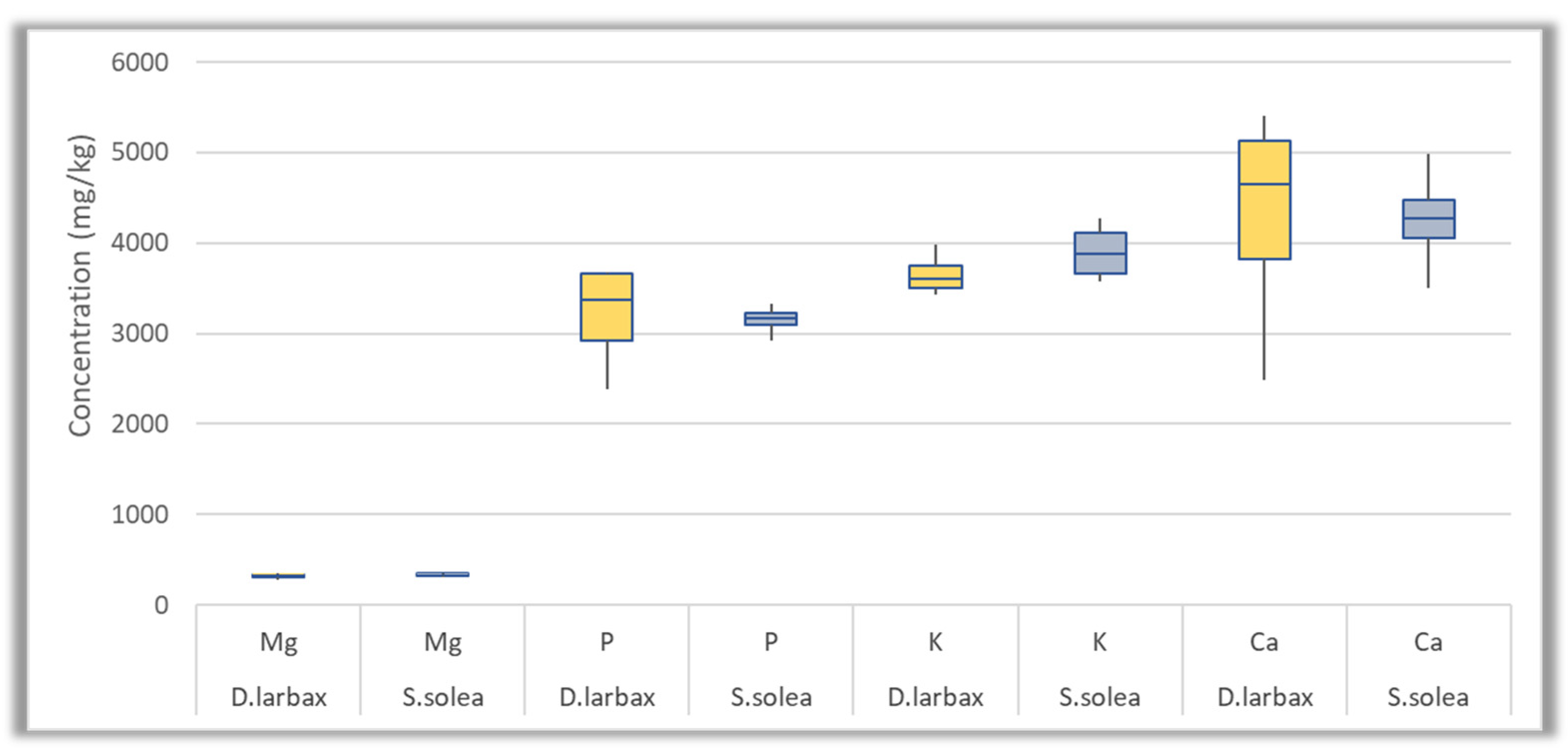
Task: Click the 4000 y-axis label
Action: point(139,243)
